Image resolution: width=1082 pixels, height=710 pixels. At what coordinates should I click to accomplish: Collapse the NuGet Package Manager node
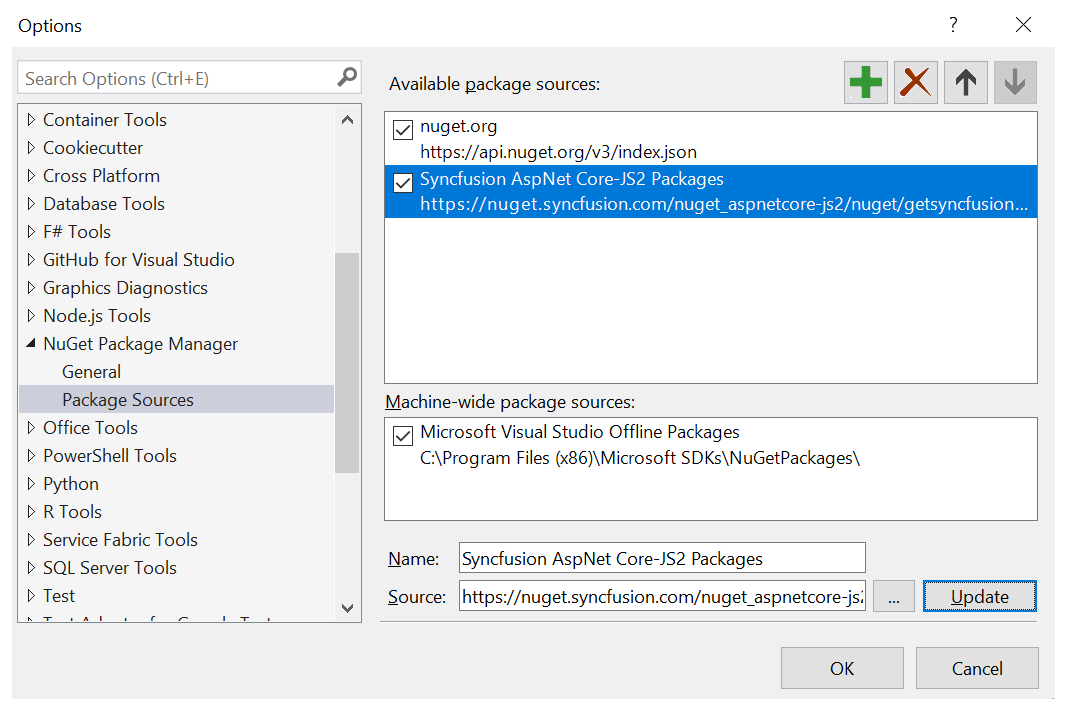tap(30, 344)
